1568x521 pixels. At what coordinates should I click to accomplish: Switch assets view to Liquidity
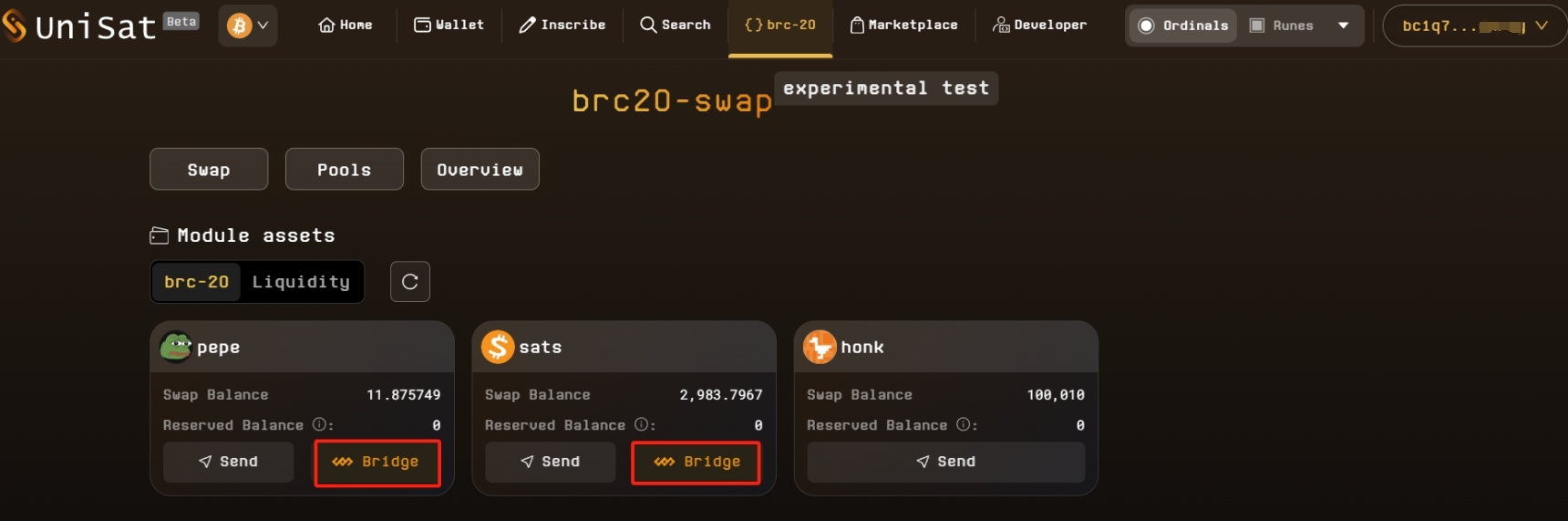coord(301,282)
